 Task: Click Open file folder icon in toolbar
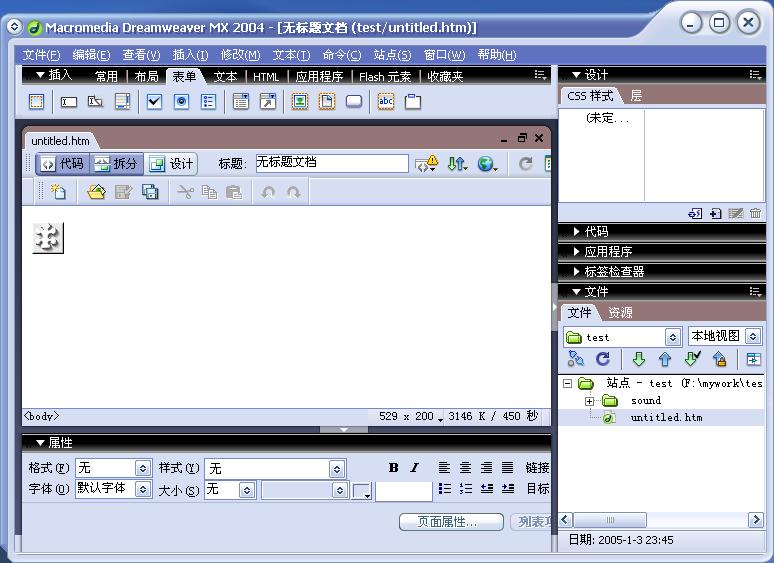point(96,191)
